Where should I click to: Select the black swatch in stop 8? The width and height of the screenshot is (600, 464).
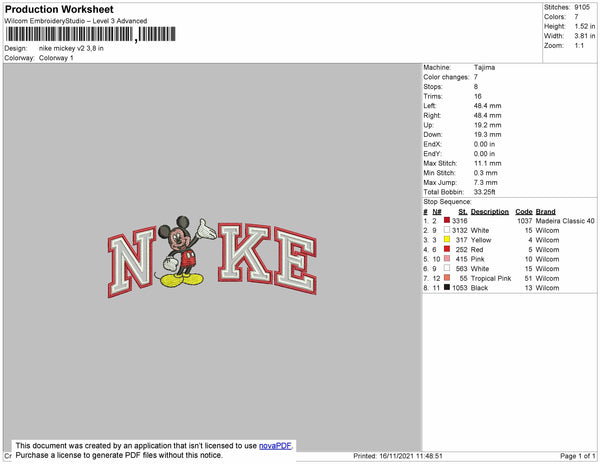coord(447,287)
